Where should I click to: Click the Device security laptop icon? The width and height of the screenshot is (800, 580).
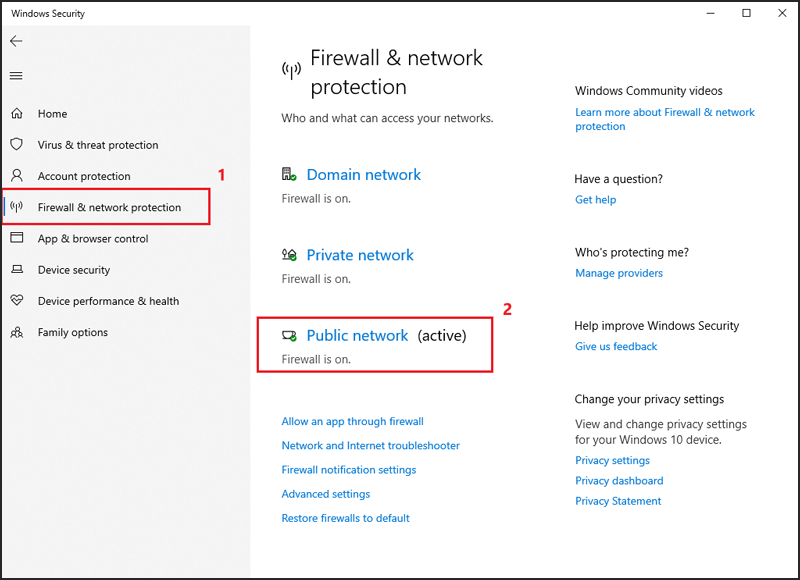coord(17,269)
